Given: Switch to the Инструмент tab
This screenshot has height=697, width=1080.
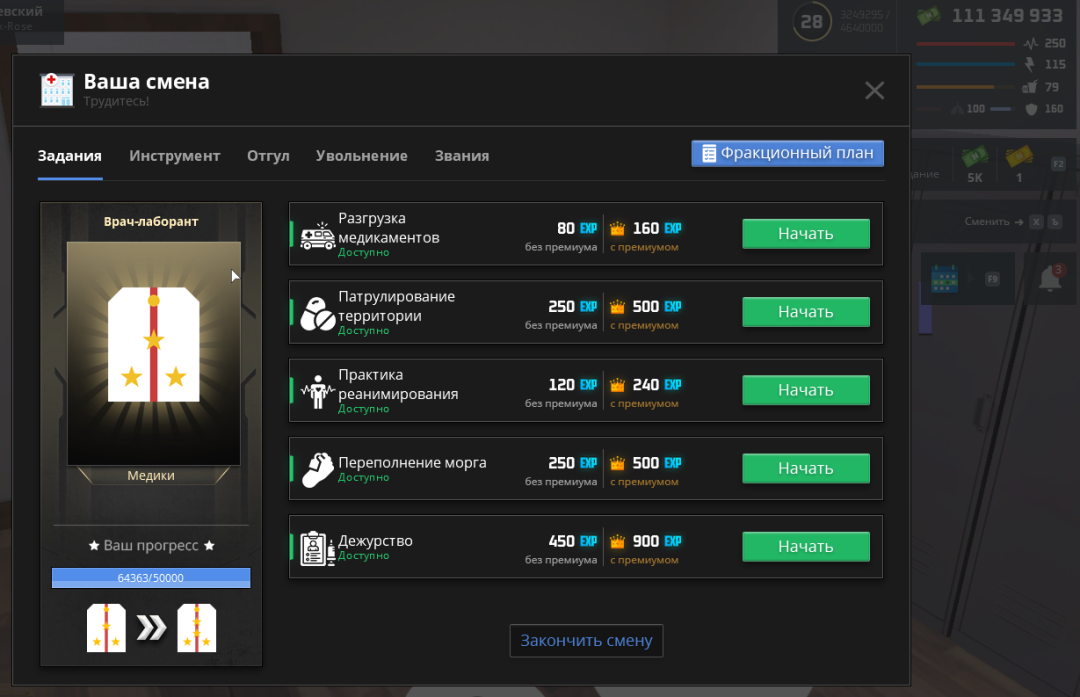Looking at the screenshot, I should 174,156.
